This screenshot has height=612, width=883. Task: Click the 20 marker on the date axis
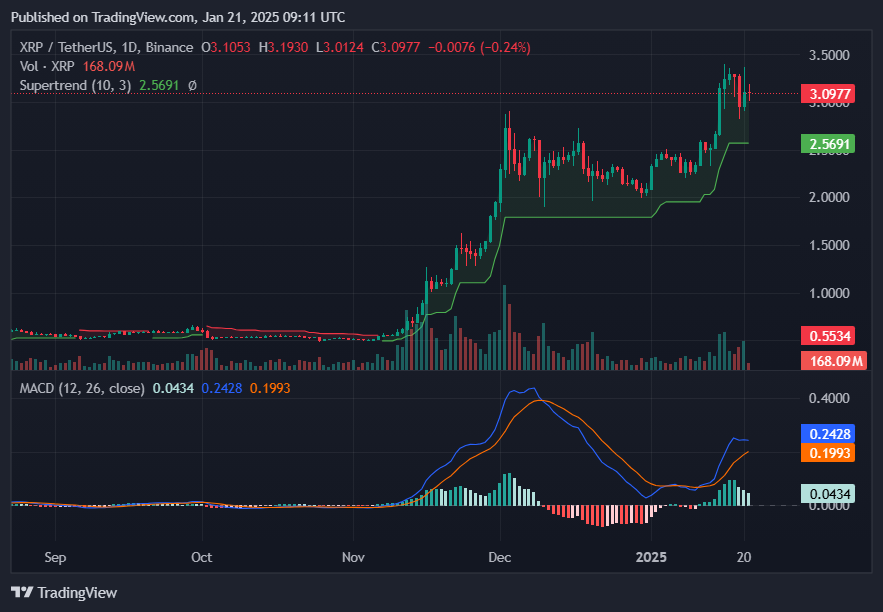pos(743,557)
